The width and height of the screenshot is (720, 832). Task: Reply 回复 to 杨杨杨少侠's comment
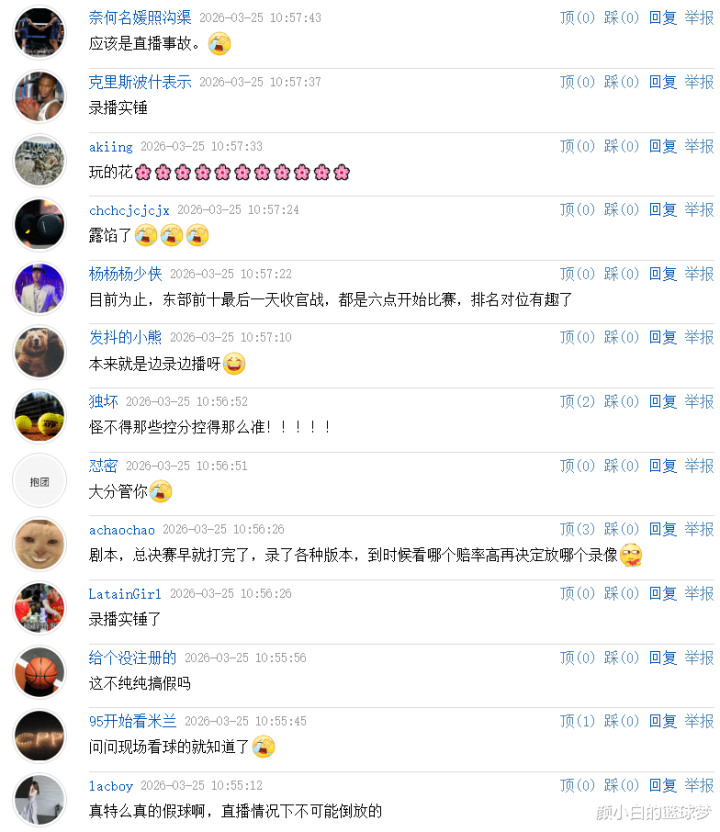click(663, 274)
